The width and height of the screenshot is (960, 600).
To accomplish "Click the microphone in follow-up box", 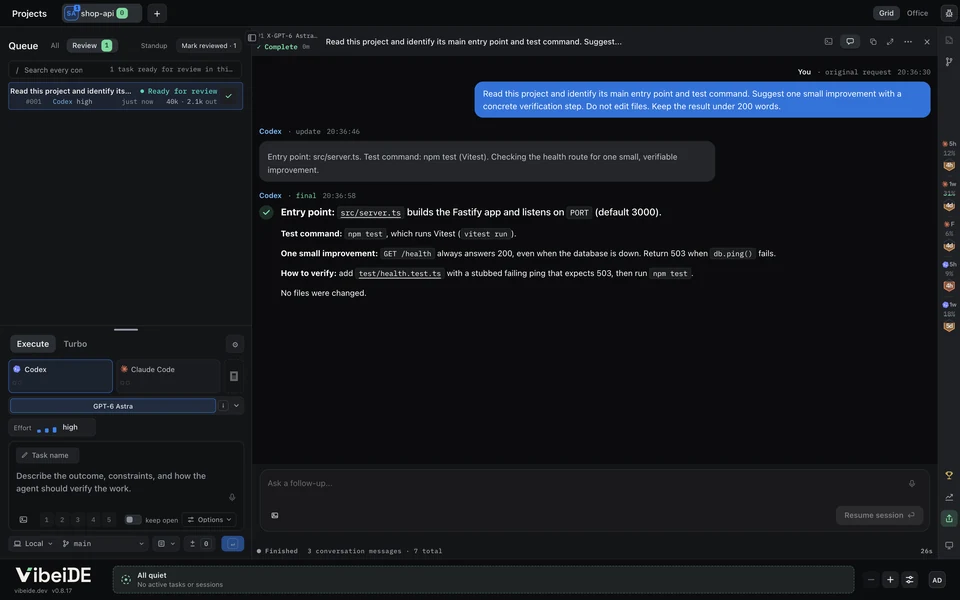I will coord(912,483).
